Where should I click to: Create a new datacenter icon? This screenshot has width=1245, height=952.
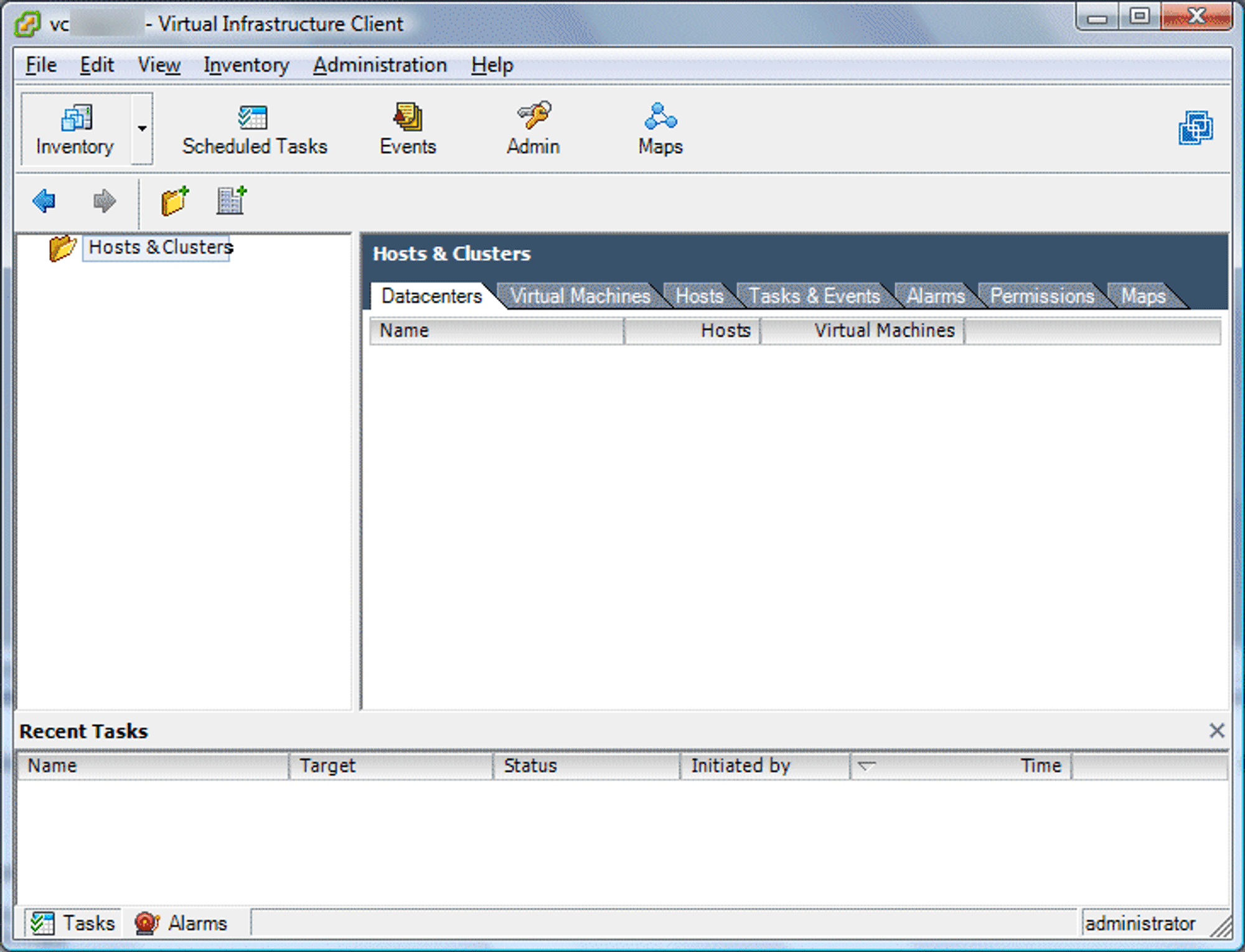(x=232, y=200)
